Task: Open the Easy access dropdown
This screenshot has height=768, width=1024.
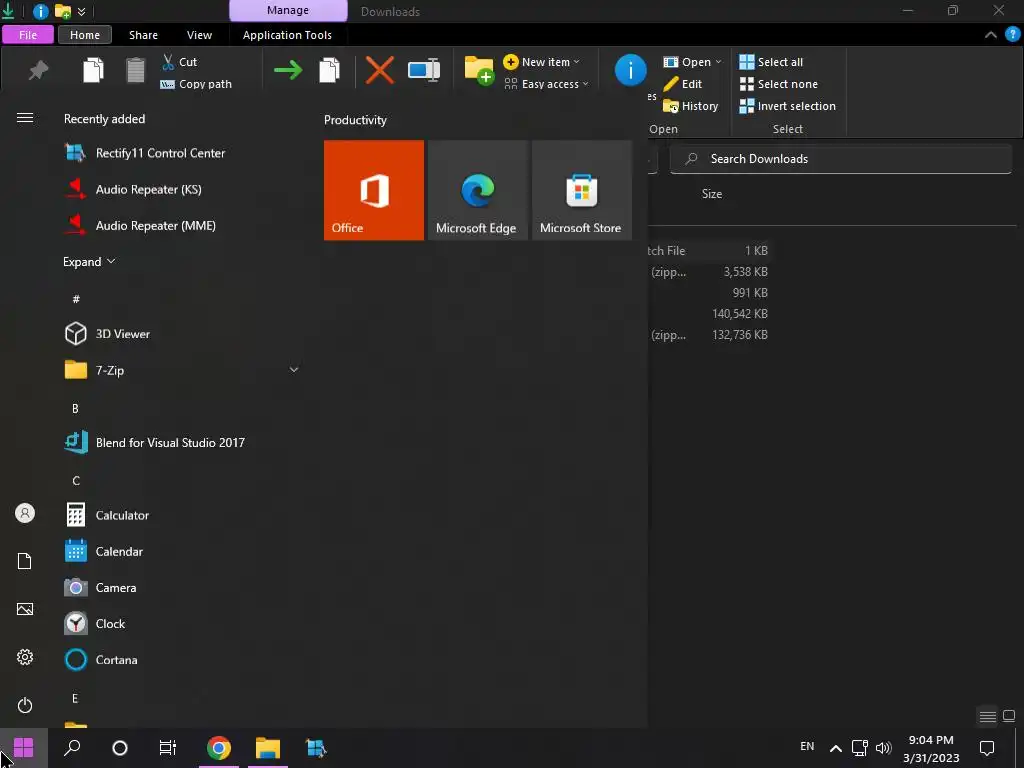Action: 546,84
